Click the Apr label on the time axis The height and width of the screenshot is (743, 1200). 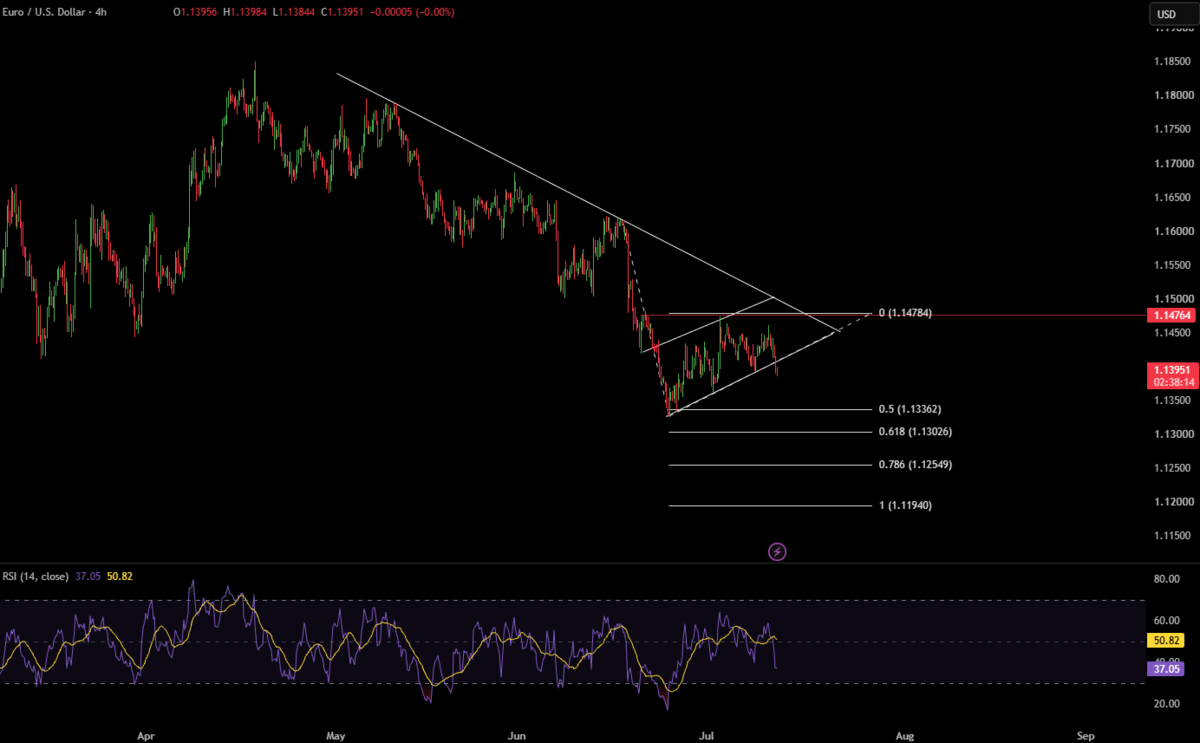[147, 735]
